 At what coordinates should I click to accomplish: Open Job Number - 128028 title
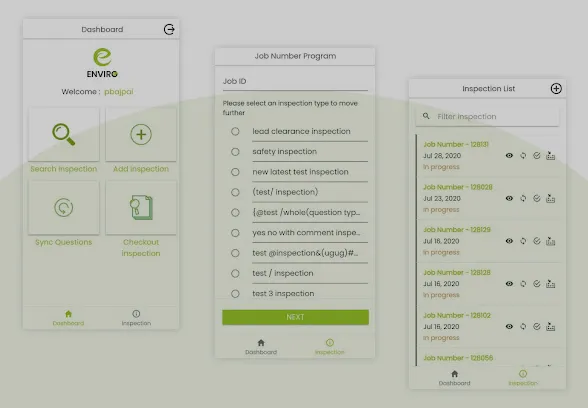click(x=458, y=187)
